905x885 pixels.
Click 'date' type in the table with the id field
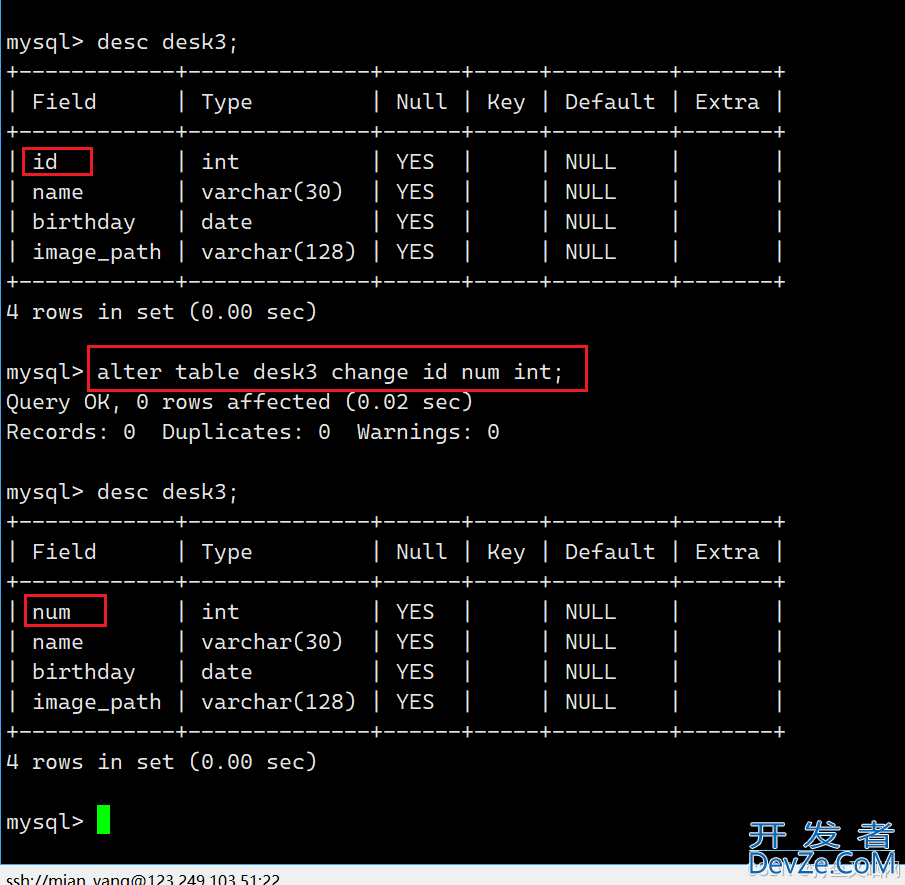click(x=227, y=222)
